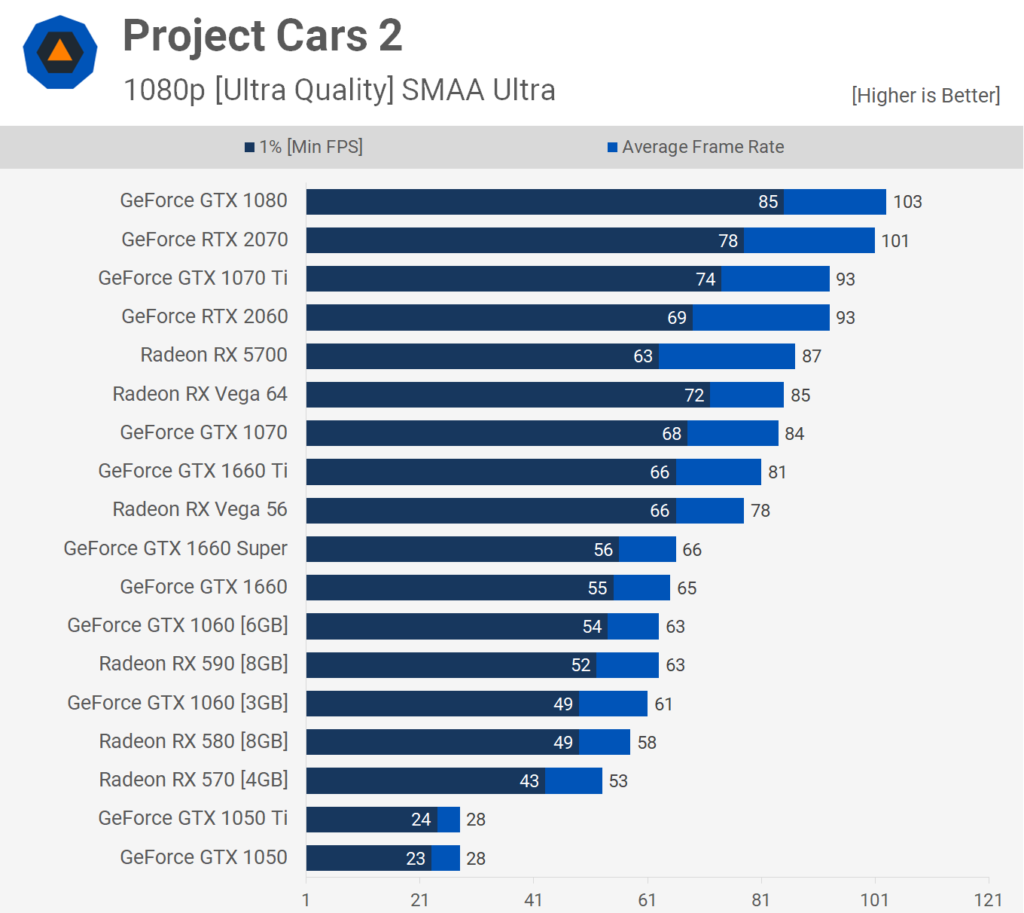The height and width of the screenshot is (913, 1024).
Task: Select the Average Frame Rate legend label
Action: click(x=703, y=147)
